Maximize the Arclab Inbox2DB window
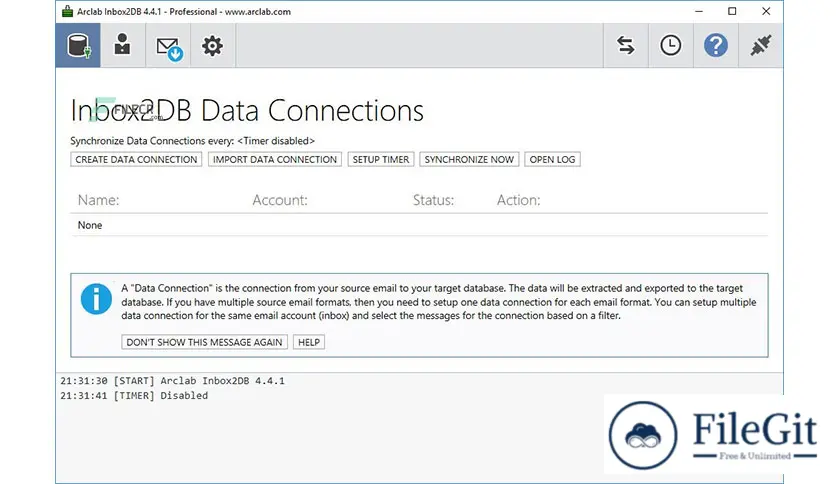This screenshot has width=836, height=484. 732,11
